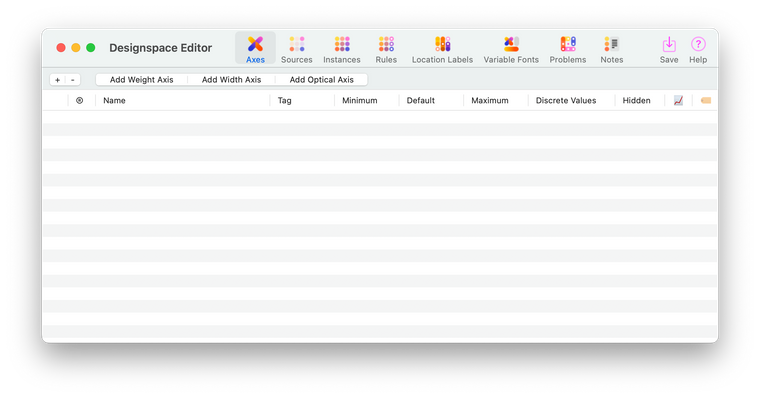Open the Rules section
The width and height of the screenshot is (760, 398).
[386, 49]
